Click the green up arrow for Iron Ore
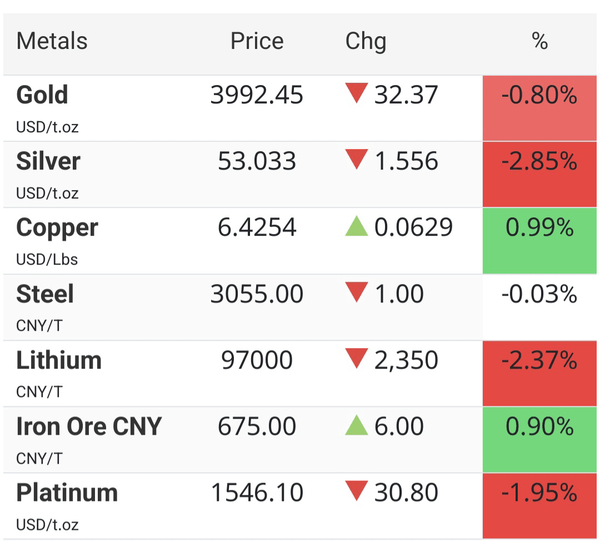 pos(356,425)
